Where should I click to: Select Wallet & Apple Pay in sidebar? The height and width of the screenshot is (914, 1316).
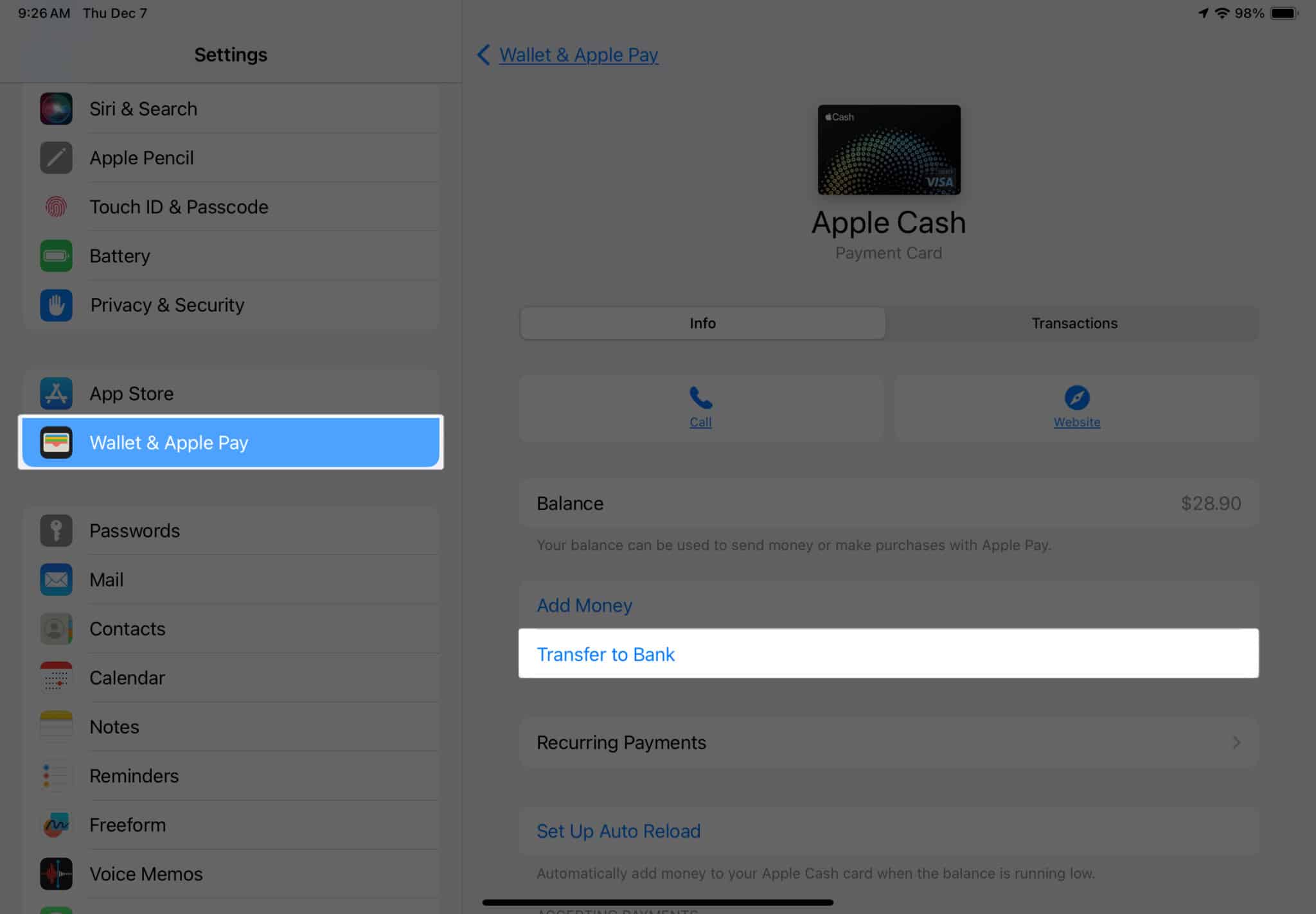coord(231,443)
